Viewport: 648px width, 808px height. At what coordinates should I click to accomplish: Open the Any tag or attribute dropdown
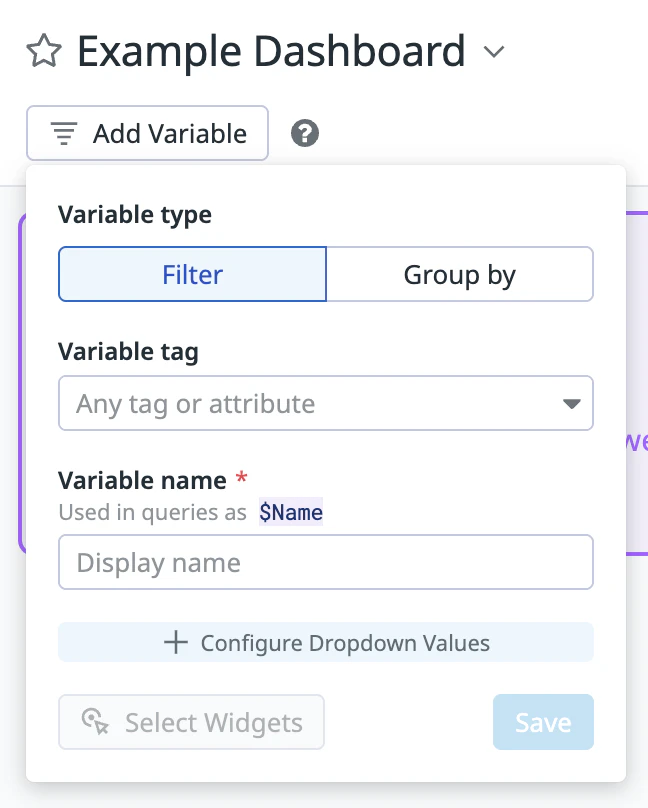326,403
